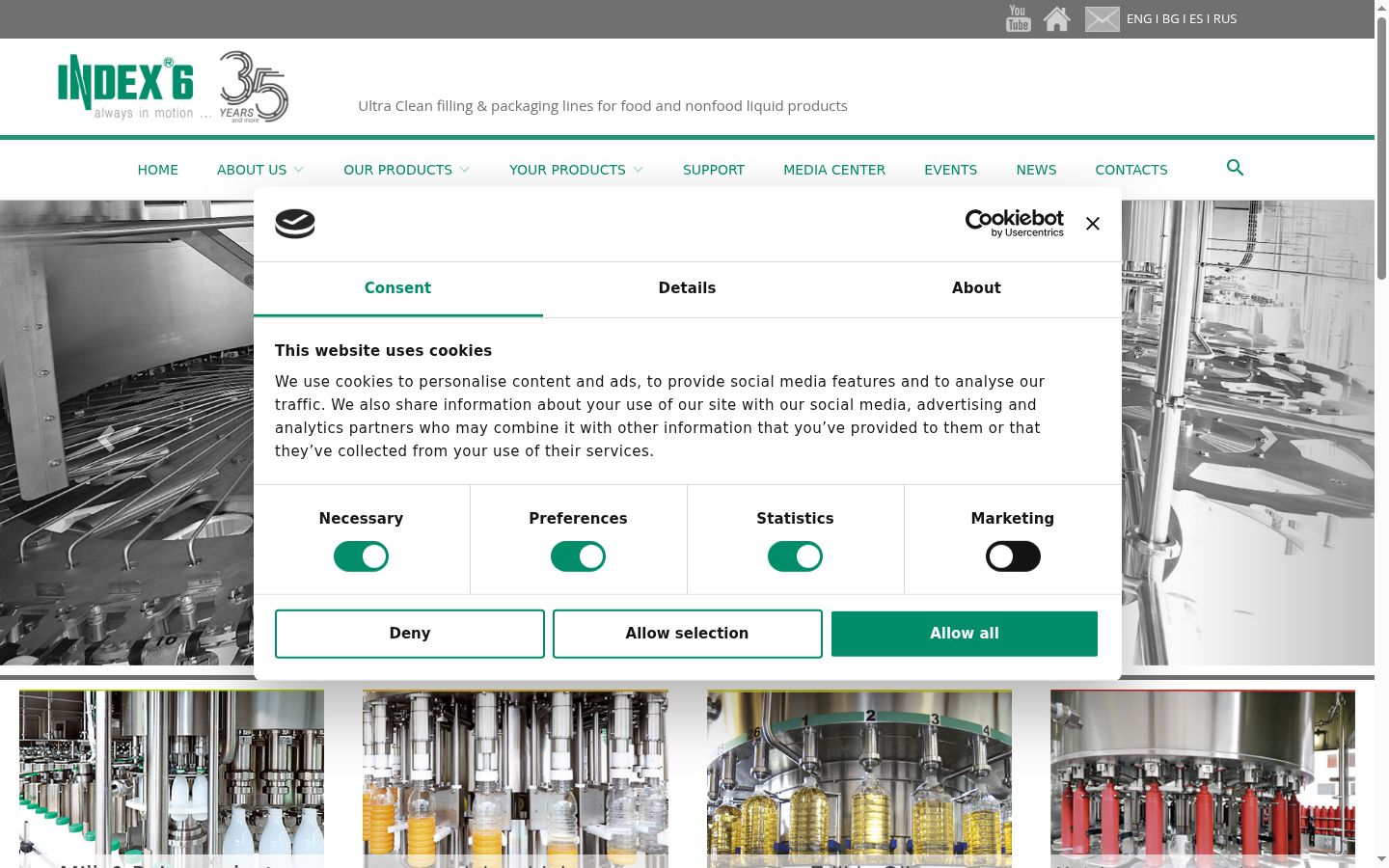Expand the Our Products dropdown chevron
The image size is (1389, 868).
coord(465,170)
